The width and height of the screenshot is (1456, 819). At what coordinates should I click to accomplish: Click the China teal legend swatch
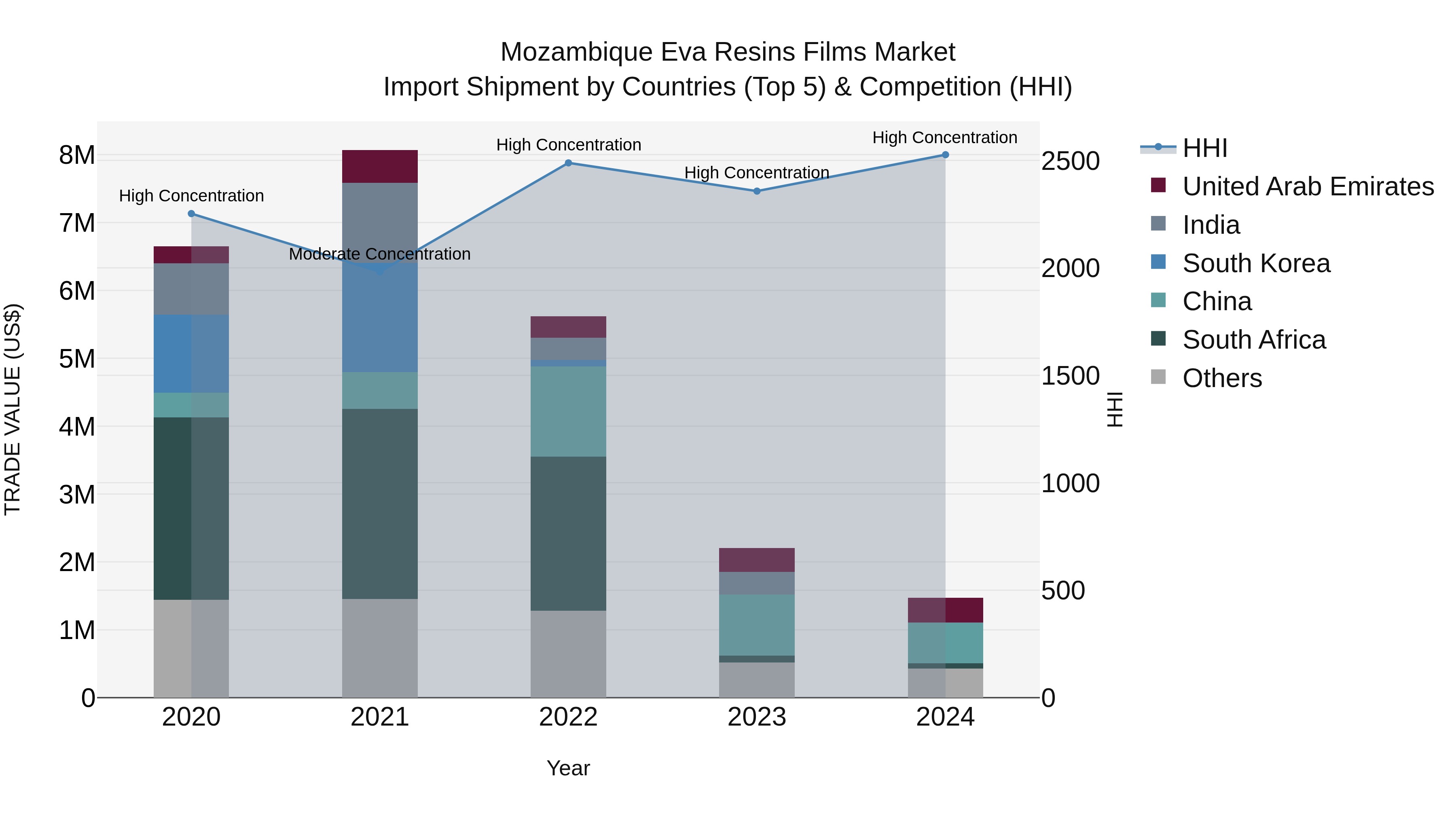click(x=1158, y=300)
